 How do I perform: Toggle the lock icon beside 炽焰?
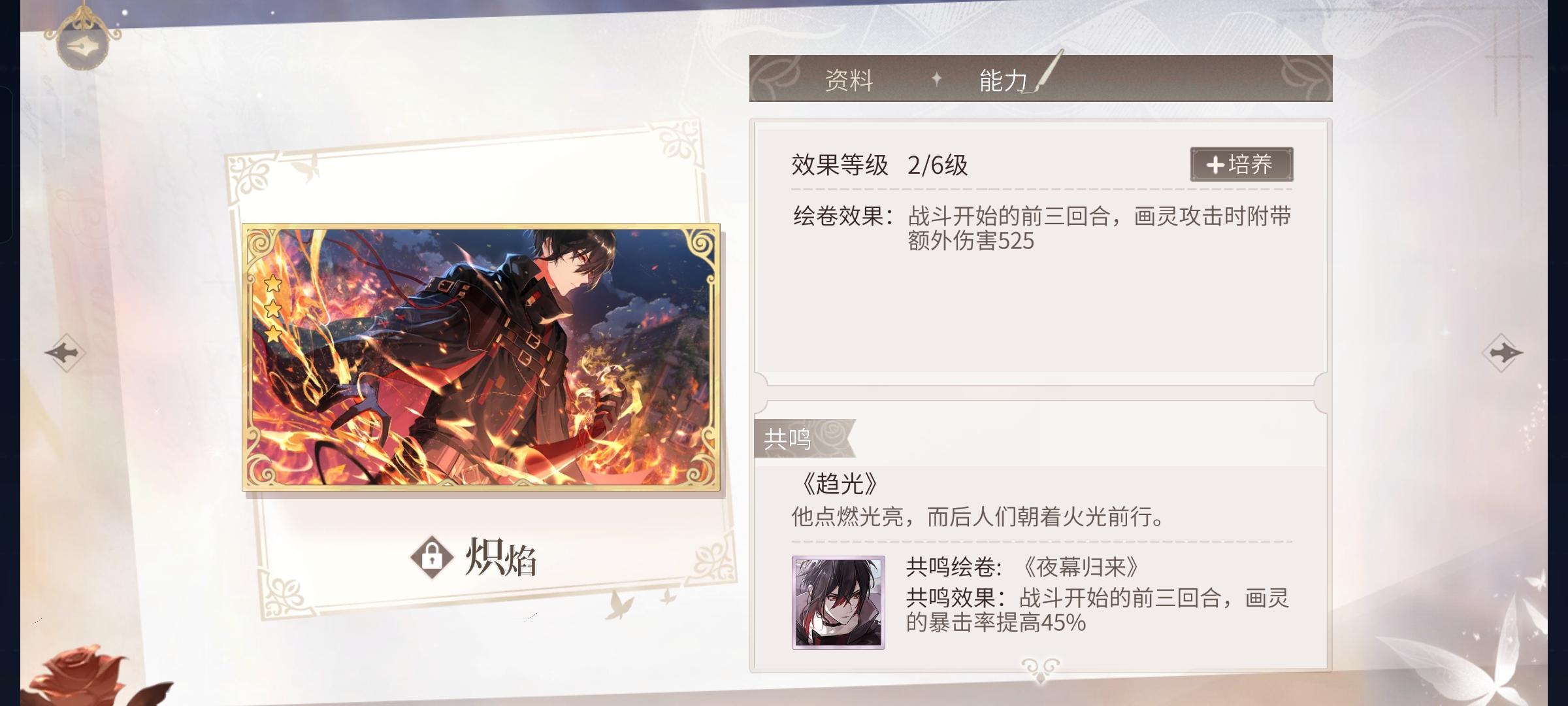432,558
